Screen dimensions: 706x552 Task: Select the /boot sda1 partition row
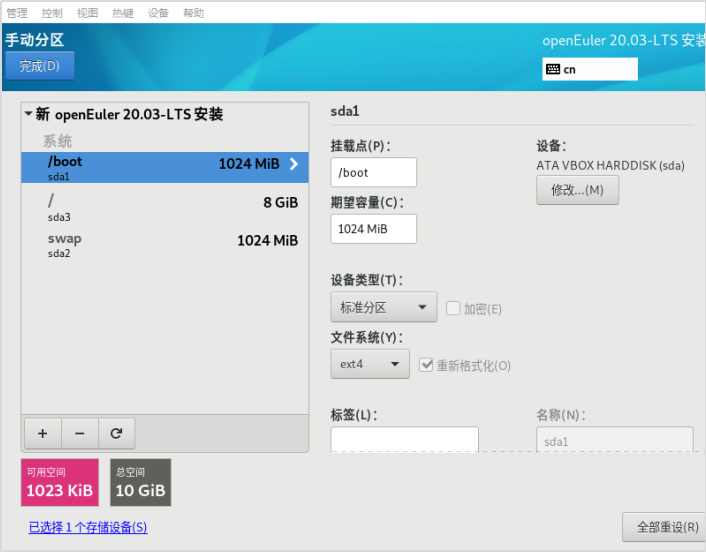click(165, 167)
